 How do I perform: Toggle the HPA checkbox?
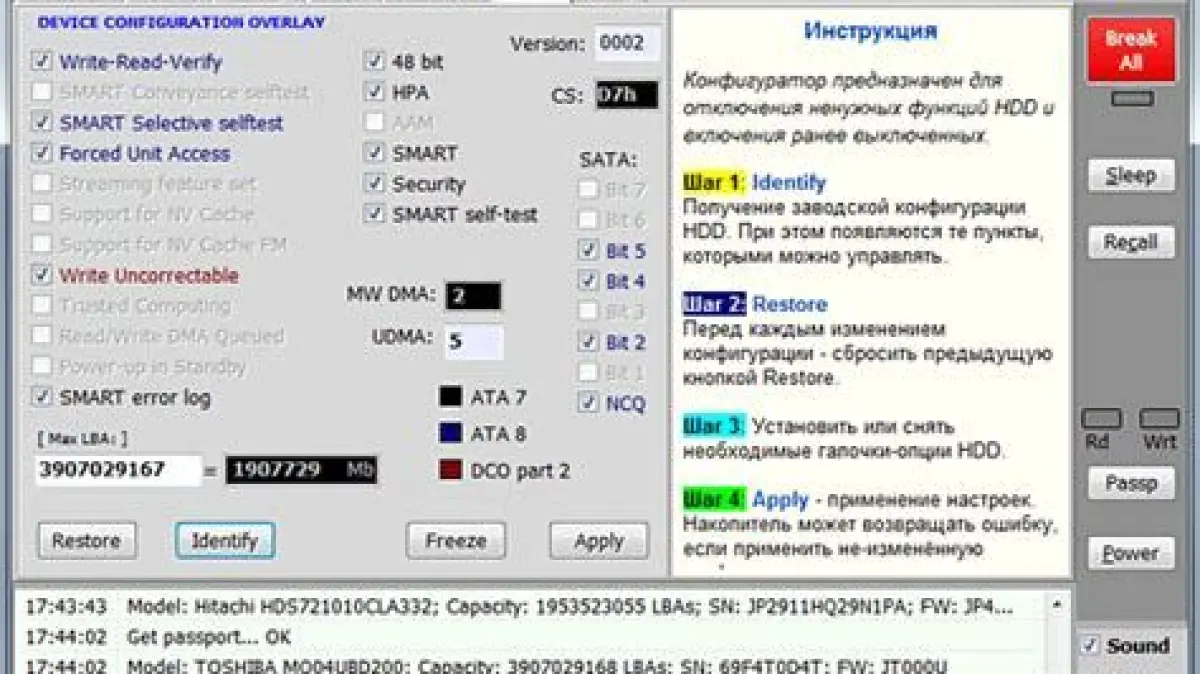pyautogui.click(x=375, y=92)
